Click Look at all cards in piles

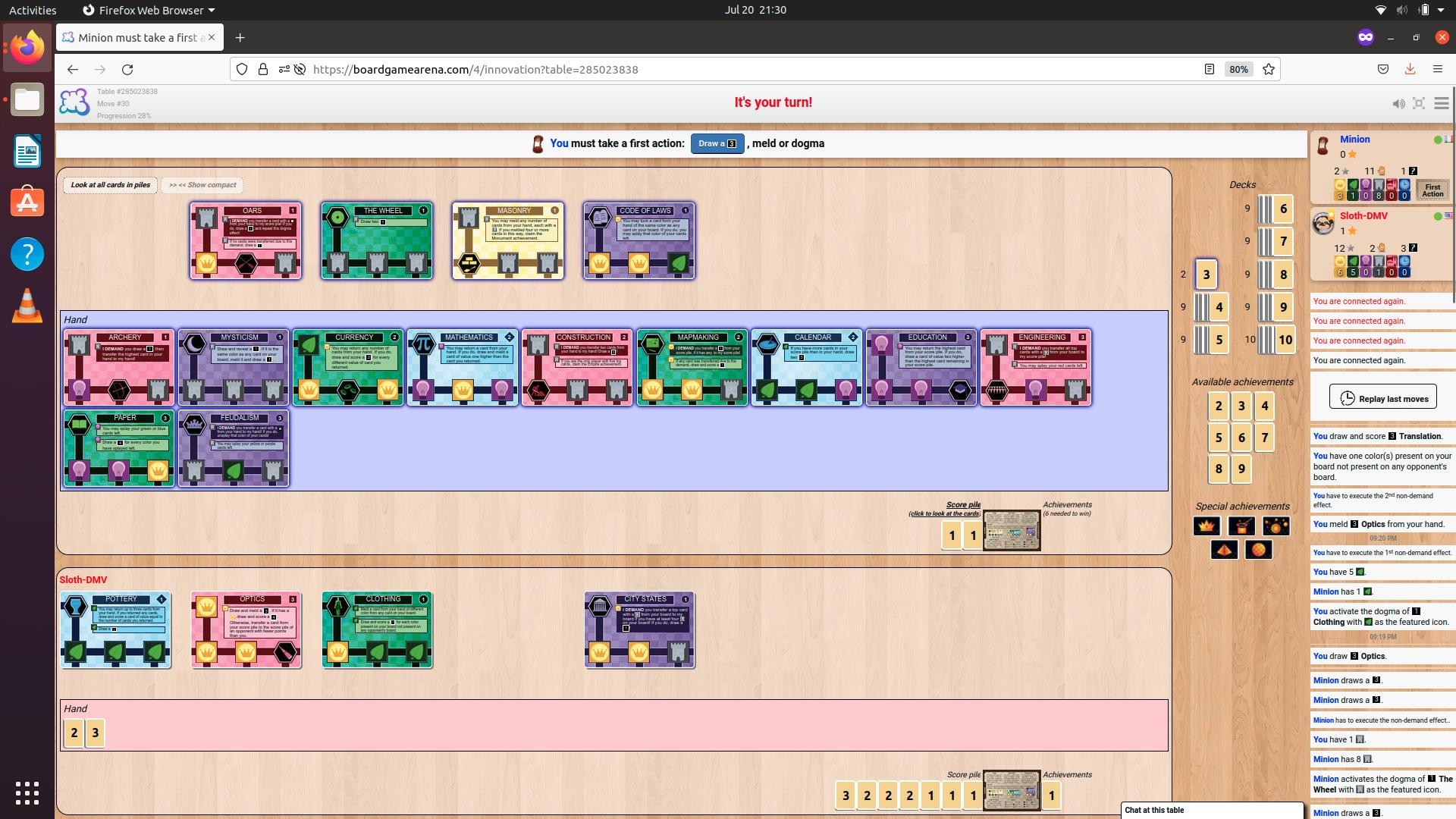pos(111,185)
